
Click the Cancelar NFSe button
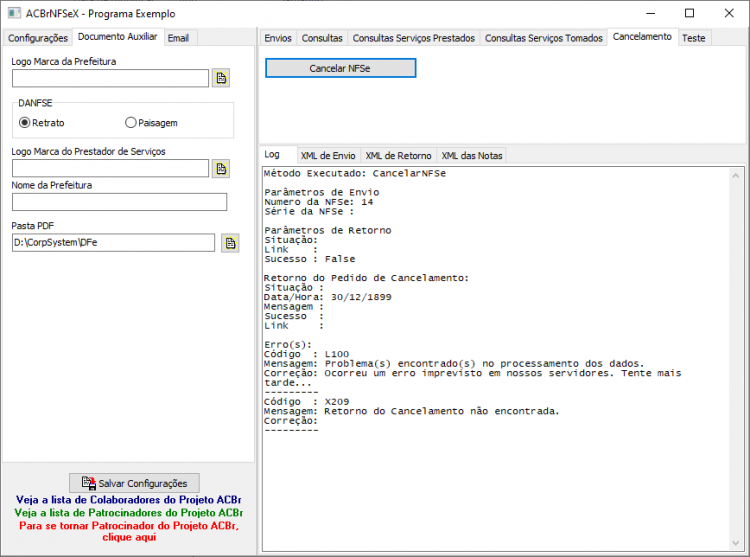pos(340,68)
